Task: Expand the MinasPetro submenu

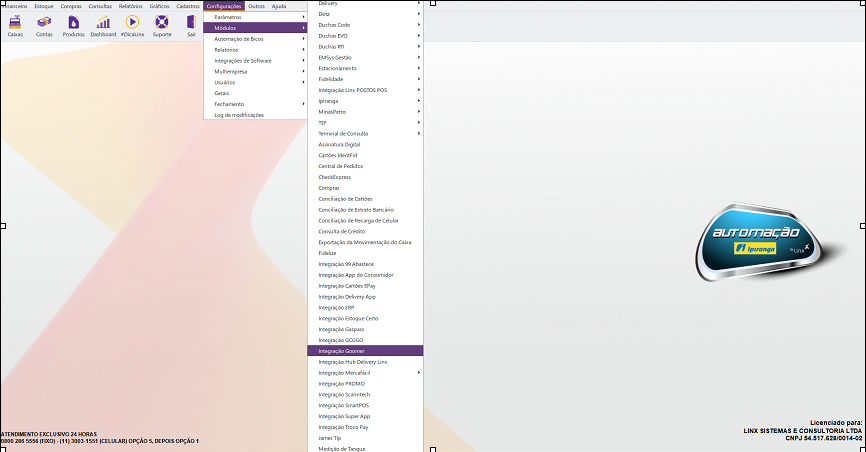Action: (365, 112)
